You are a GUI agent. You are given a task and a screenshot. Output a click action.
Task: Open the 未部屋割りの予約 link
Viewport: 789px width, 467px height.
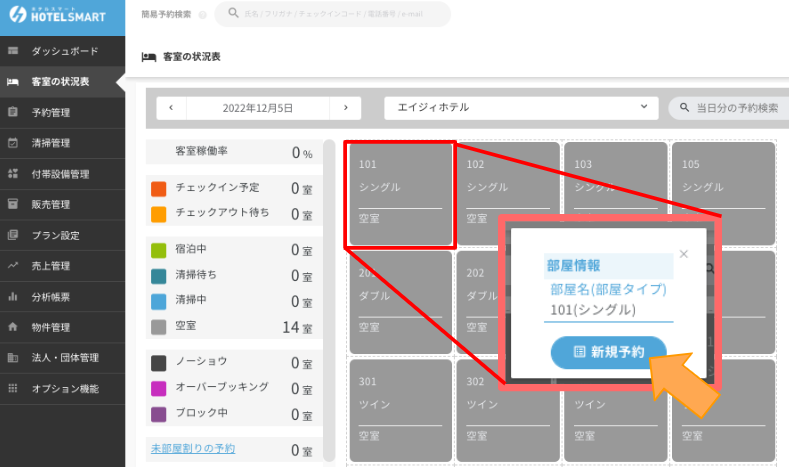[193, 449]
